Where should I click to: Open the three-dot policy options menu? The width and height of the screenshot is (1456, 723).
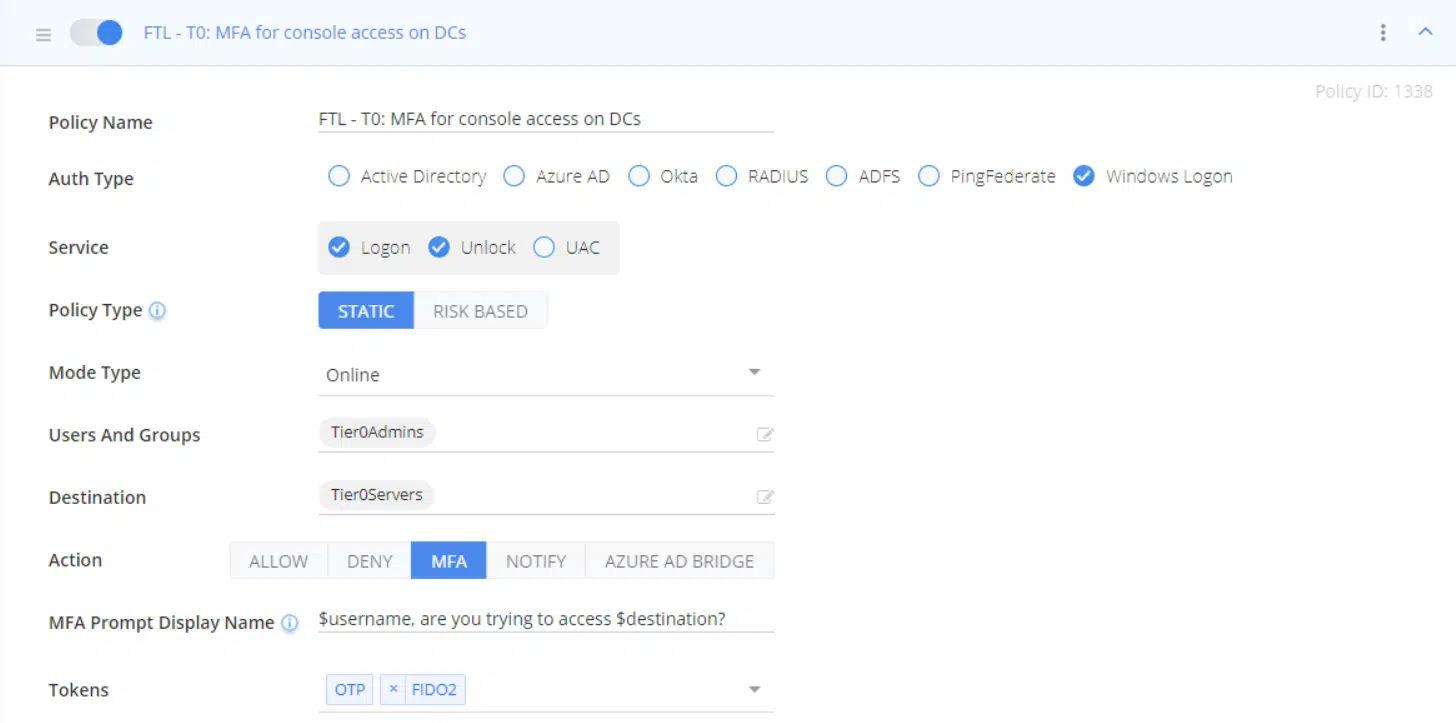[x=1383, y=33]
